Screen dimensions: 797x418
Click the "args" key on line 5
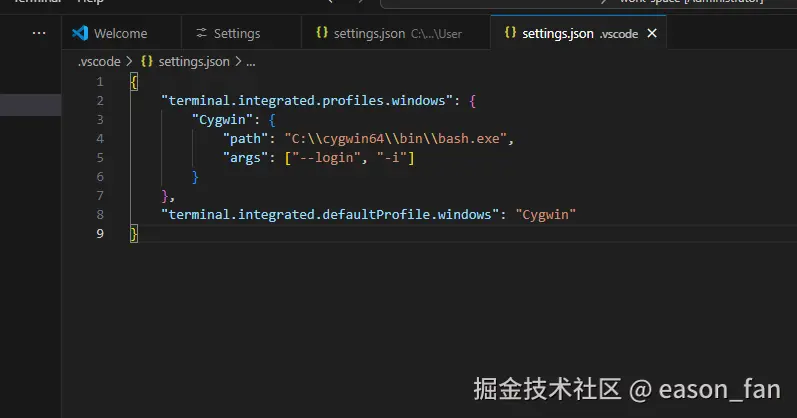[246, 158]
